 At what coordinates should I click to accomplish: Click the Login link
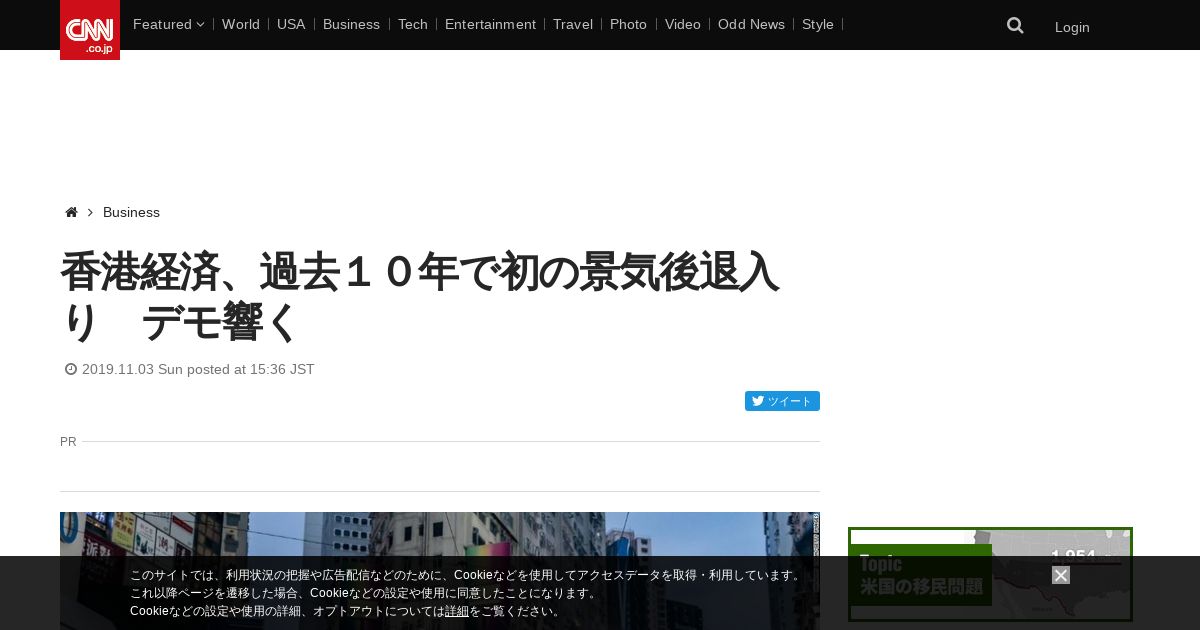click(x=1072, y=27)
